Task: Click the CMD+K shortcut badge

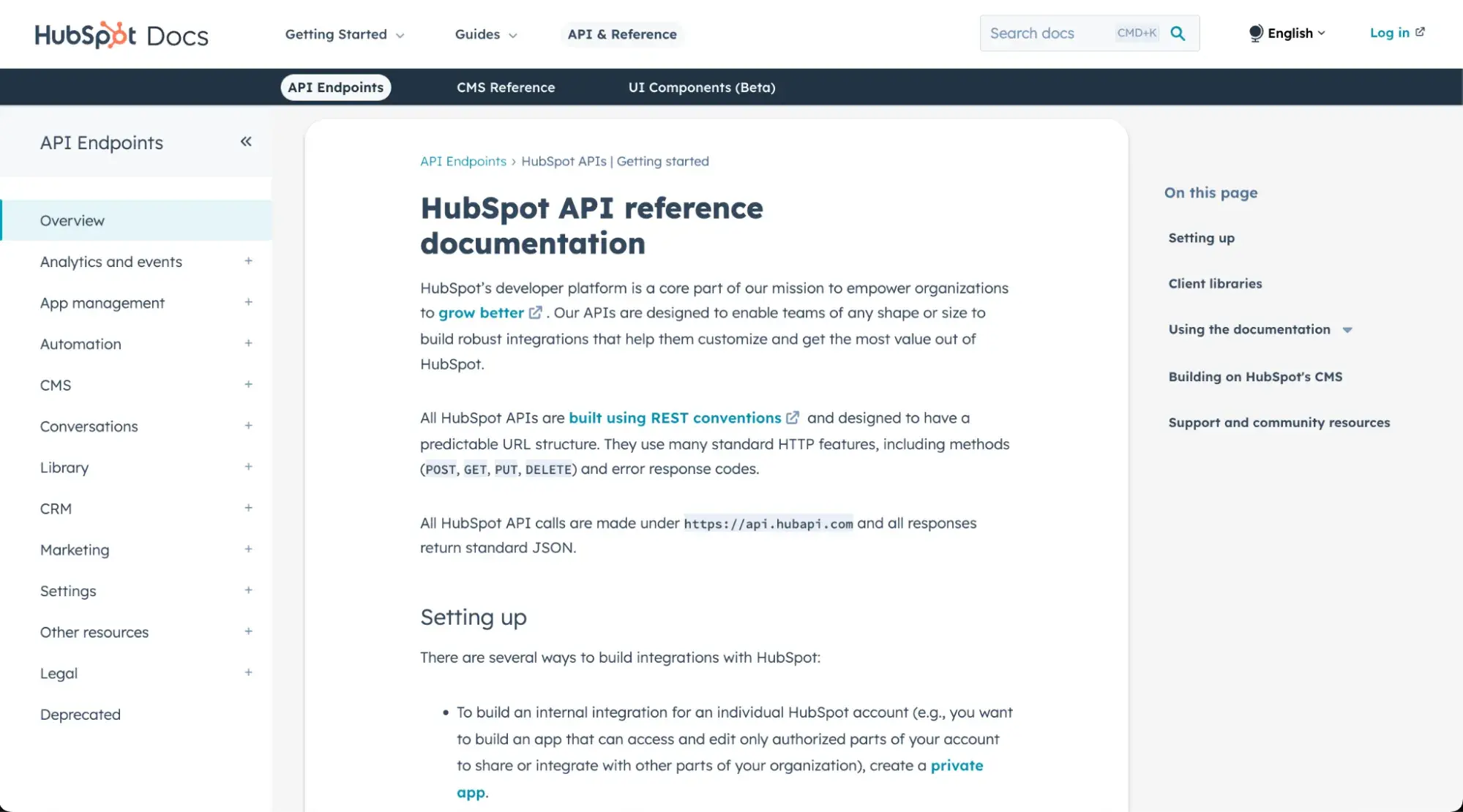Action: (x=1137, y=33)
